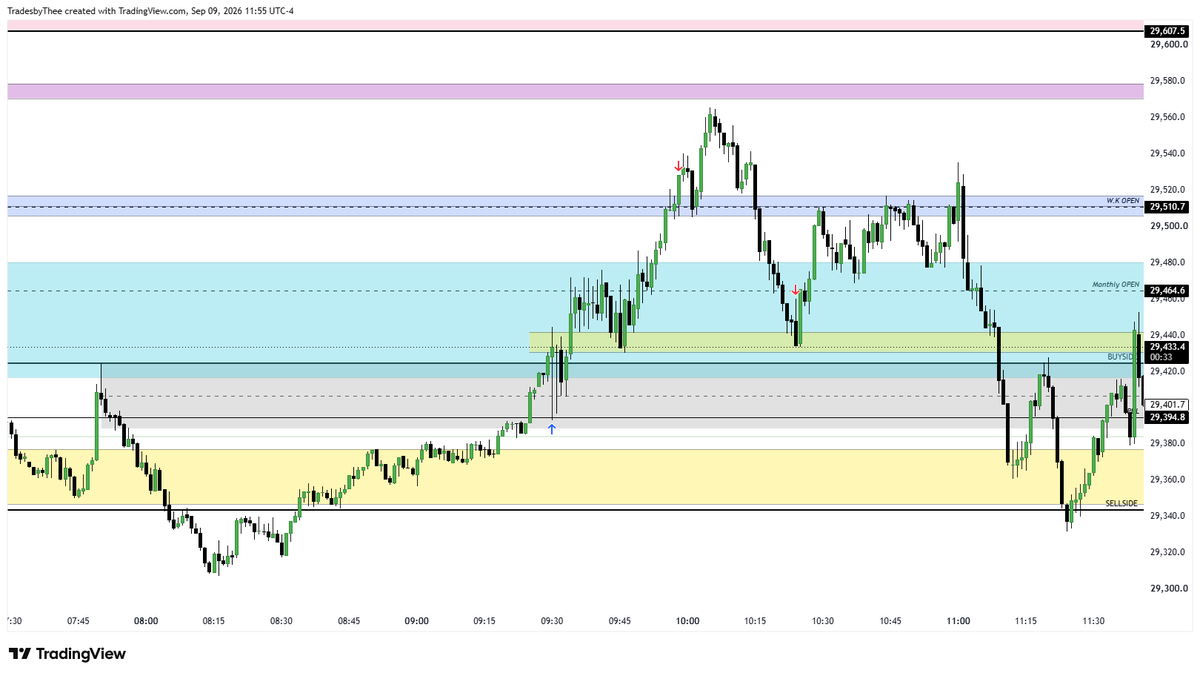Click 29,540.0 on the price axis
Image resolution: width=1200 pixels, height=676 pixels.
tap(1168, 153)
